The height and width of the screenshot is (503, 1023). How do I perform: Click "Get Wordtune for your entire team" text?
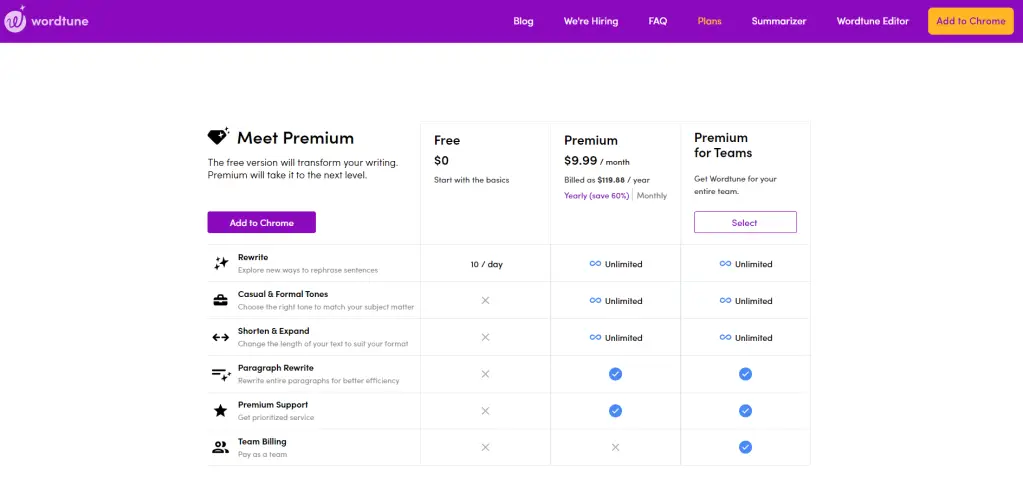click(735, 185)
